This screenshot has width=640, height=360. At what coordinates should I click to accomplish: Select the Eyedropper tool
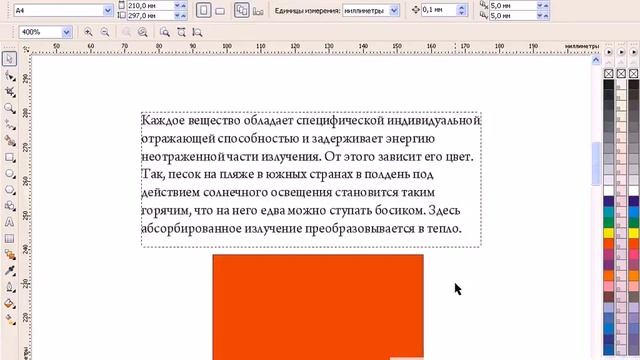click(x=9, y=271)
